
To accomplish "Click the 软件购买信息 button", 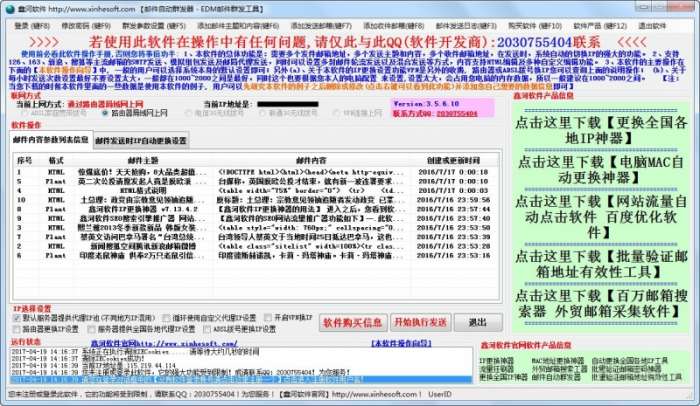I will click(x=352, y=322).
